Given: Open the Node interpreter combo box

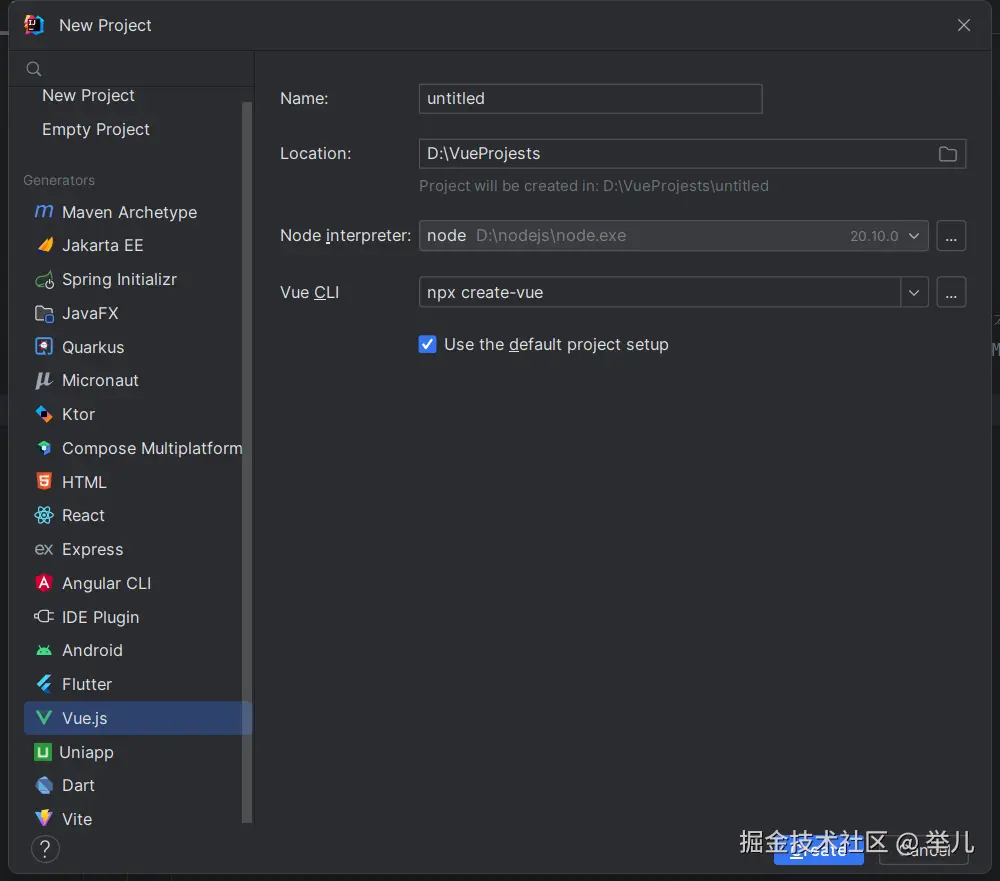Looking at the screenshot, I should (x=673, y=236).
